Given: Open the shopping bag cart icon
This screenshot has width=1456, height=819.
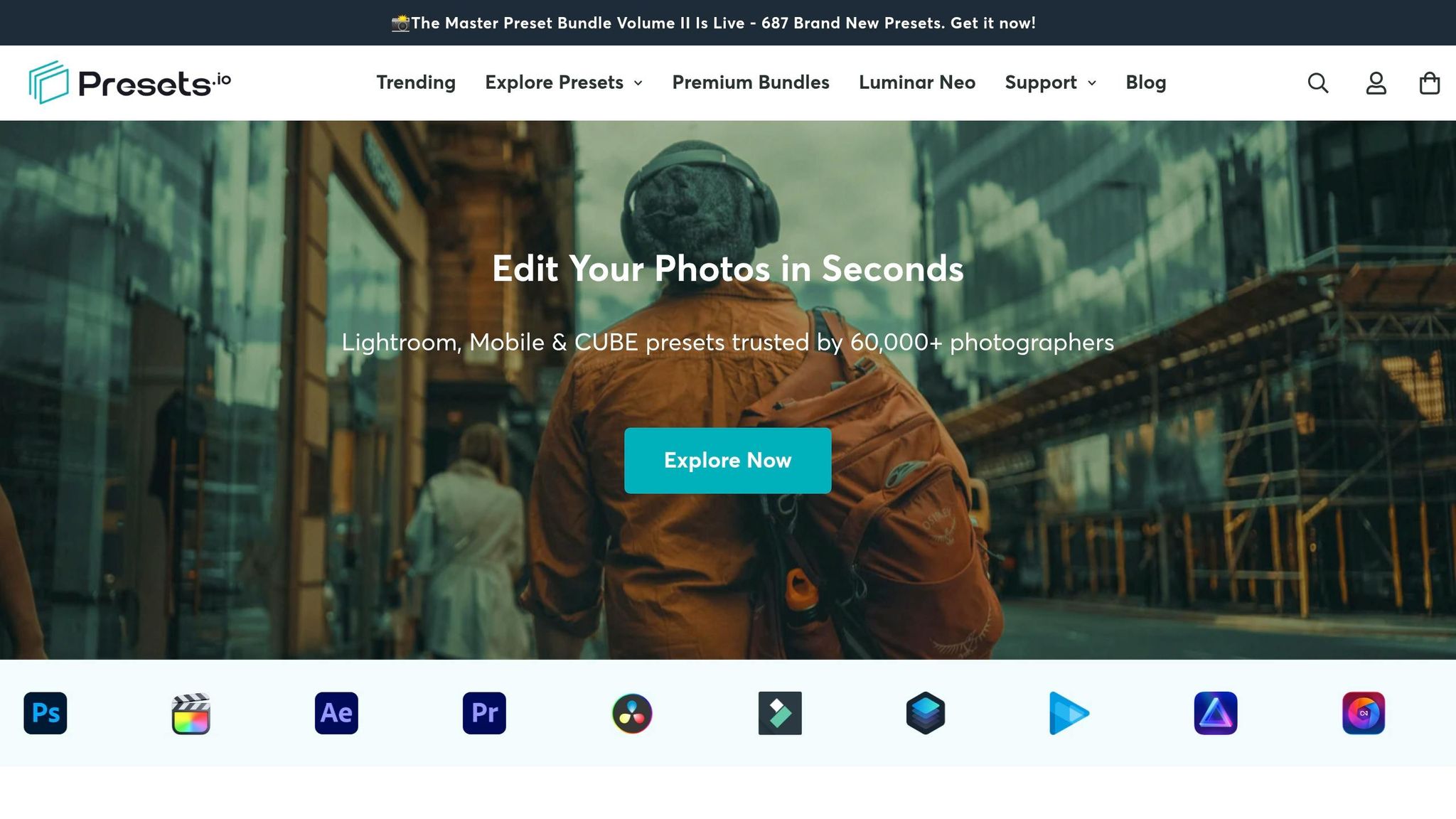Looking at the screenshot, I should point(1431,83).
